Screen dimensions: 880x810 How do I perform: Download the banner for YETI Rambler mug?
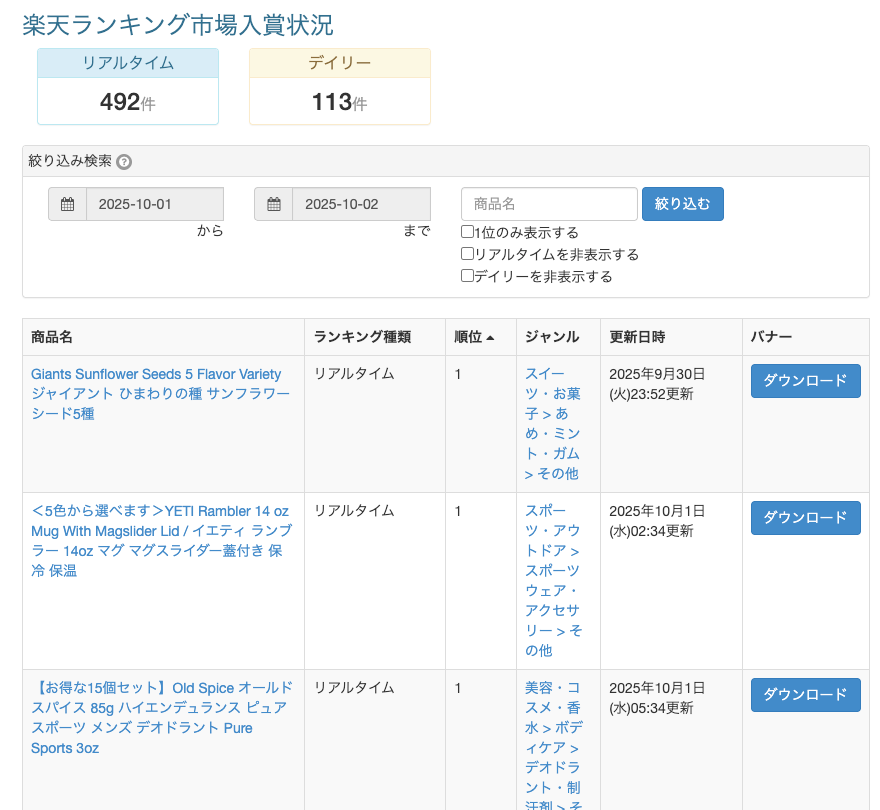point(805,518)
